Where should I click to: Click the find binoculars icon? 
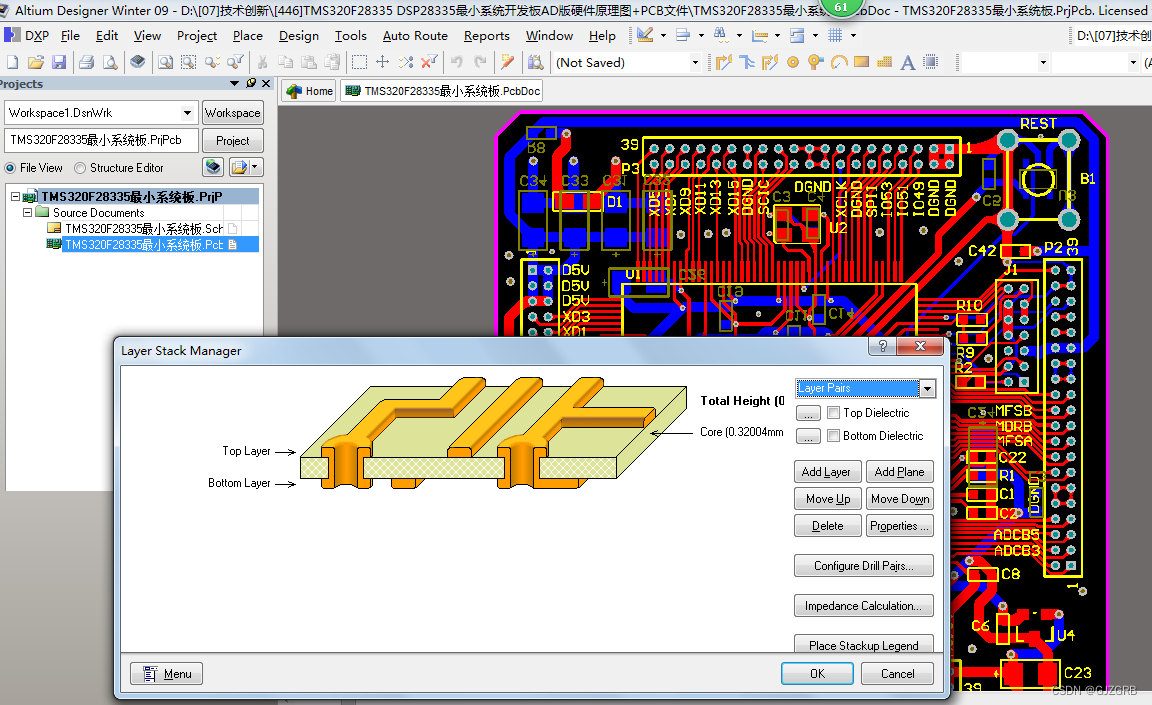(x=721, y=35)
